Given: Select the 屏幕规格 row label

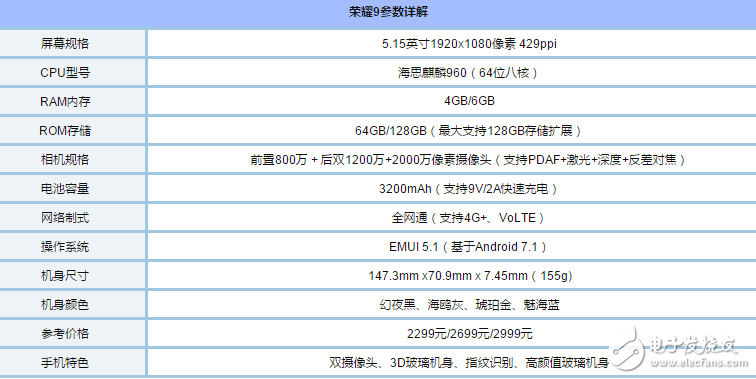Looking at the screenshot, I should (65, 43).
